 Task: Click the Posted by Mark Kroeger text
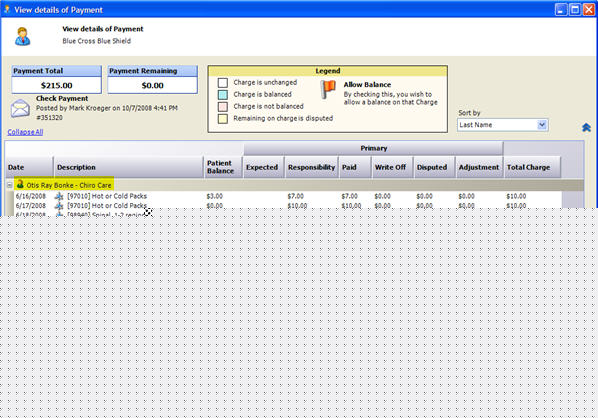pos(107,108)
